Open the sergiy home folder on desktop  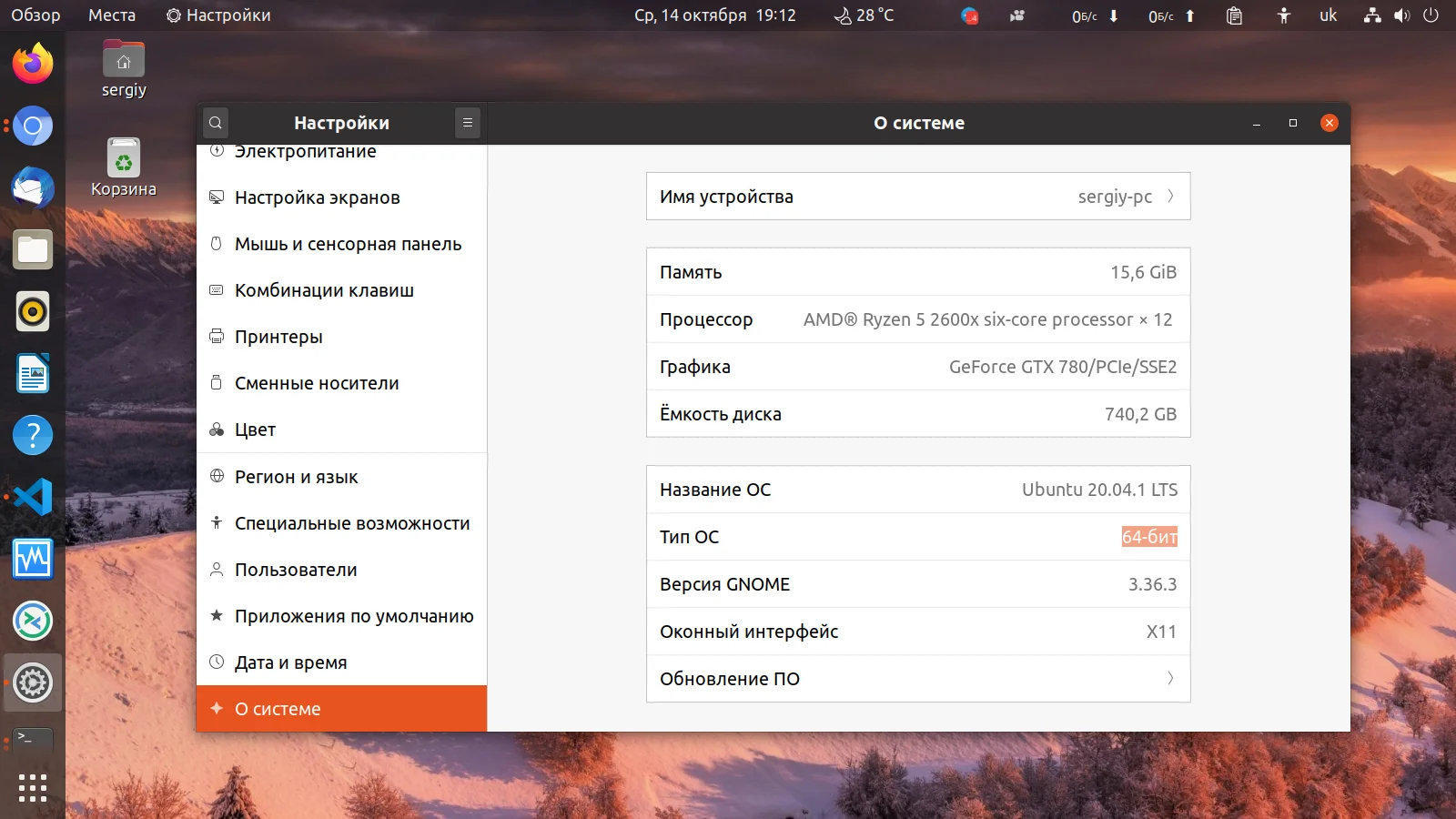click(x=124, y=69)
